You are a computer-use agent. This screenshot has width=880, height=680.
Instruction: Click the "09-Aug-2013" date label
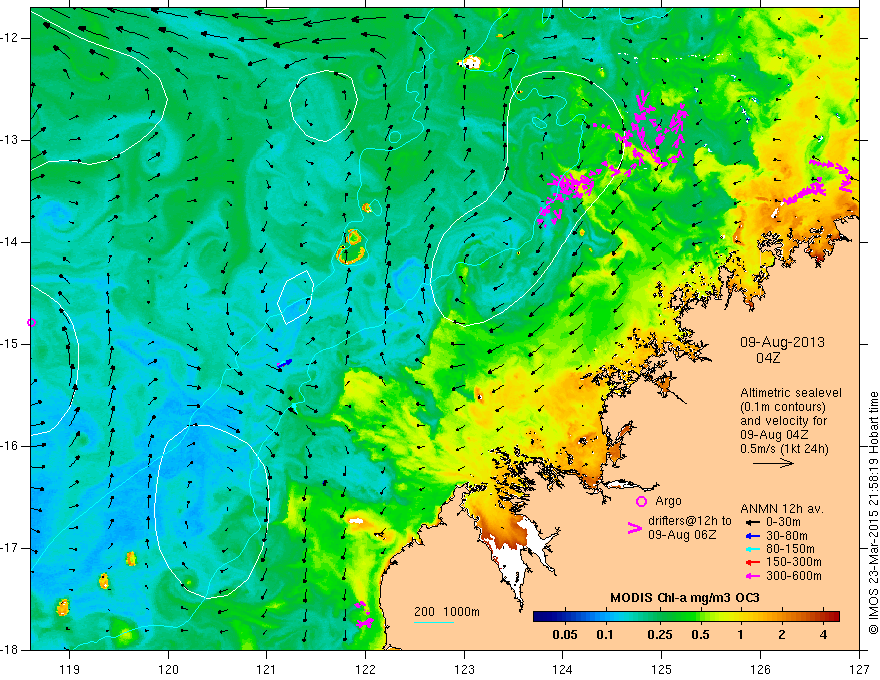coord(782,342)
